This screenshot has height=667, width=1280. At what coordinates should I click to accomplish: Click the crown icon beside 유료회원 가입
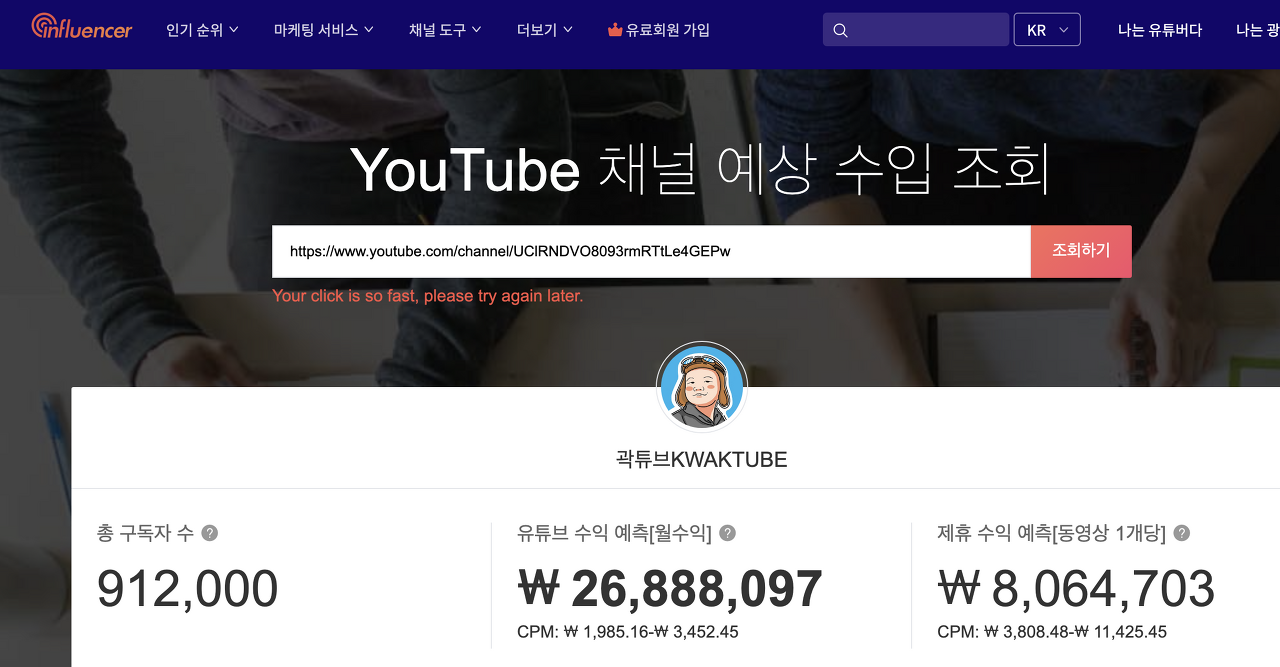point(615,30)
